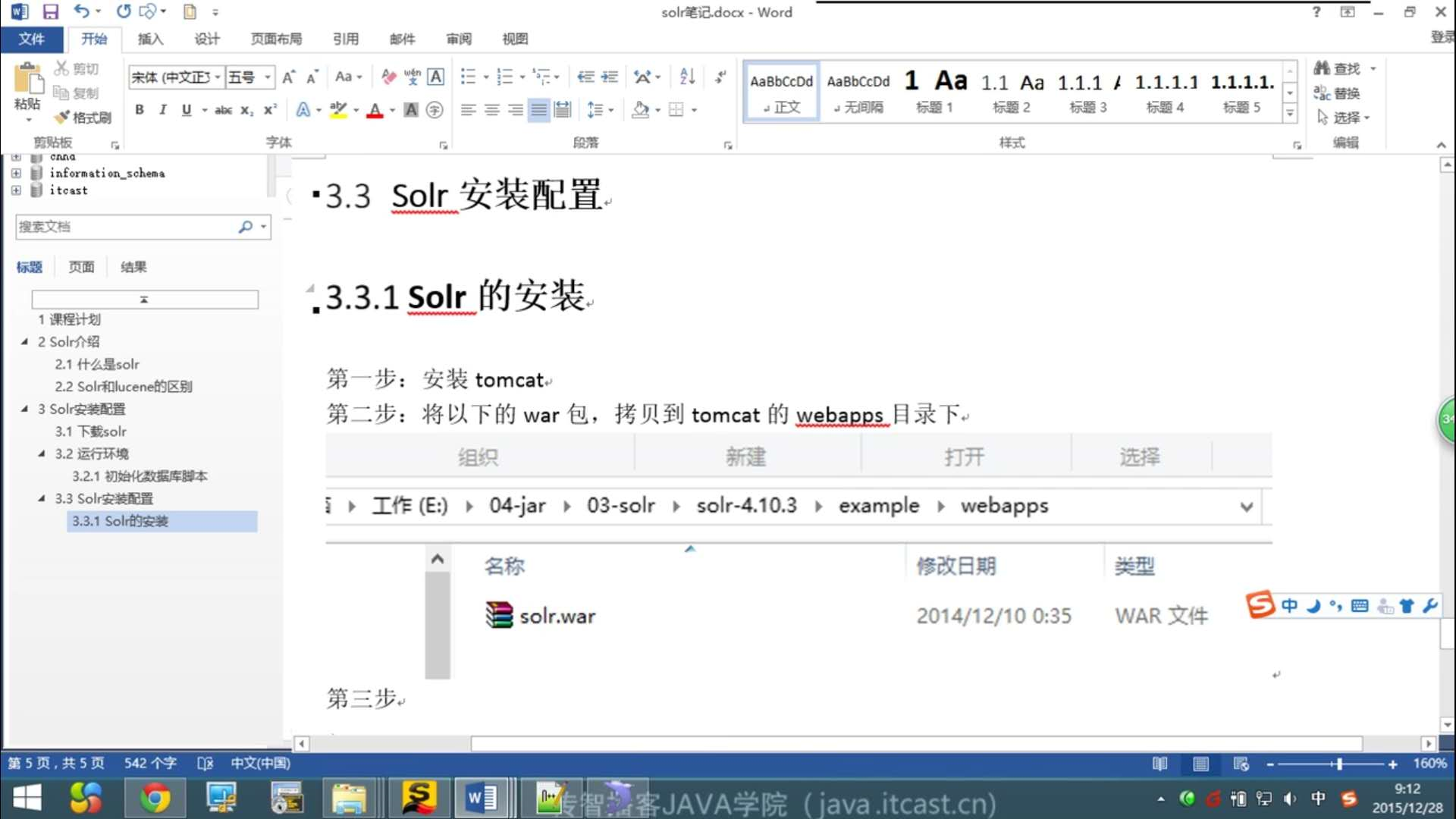The image size is (1456, 819).
Task: Expand the styles gallery
Action: click(1290, 114)
